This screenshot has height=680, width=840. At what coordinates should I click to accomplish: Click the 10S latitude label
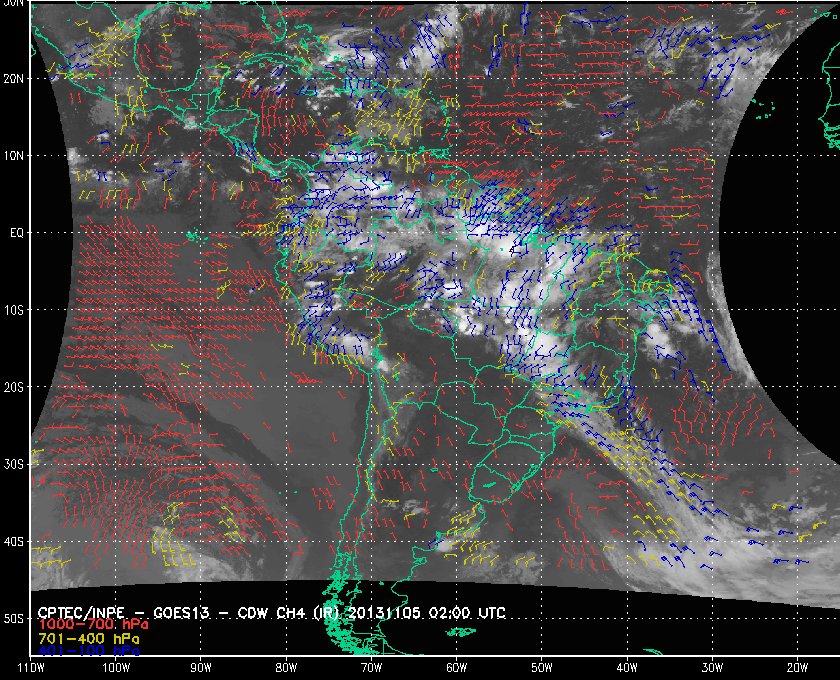click(x=13, y=310)
